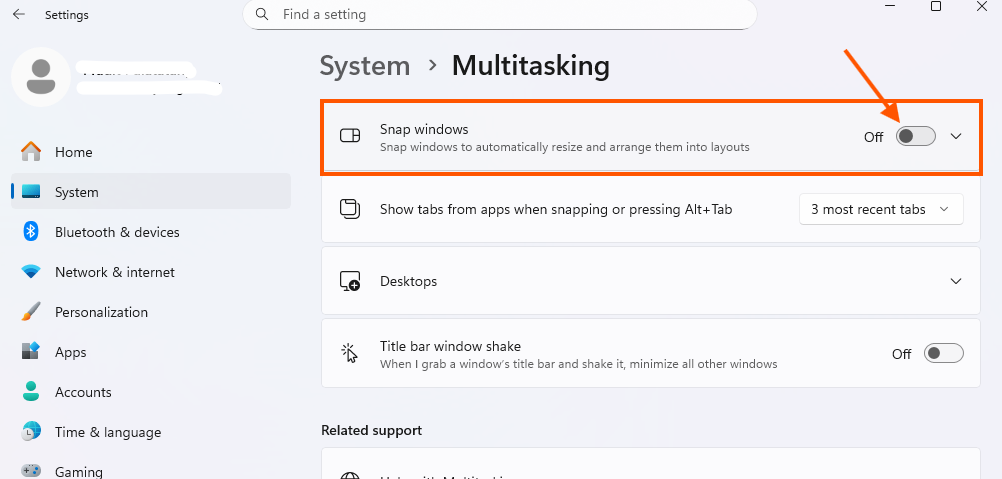Click the System breadcrumb link

coord(365,66)
